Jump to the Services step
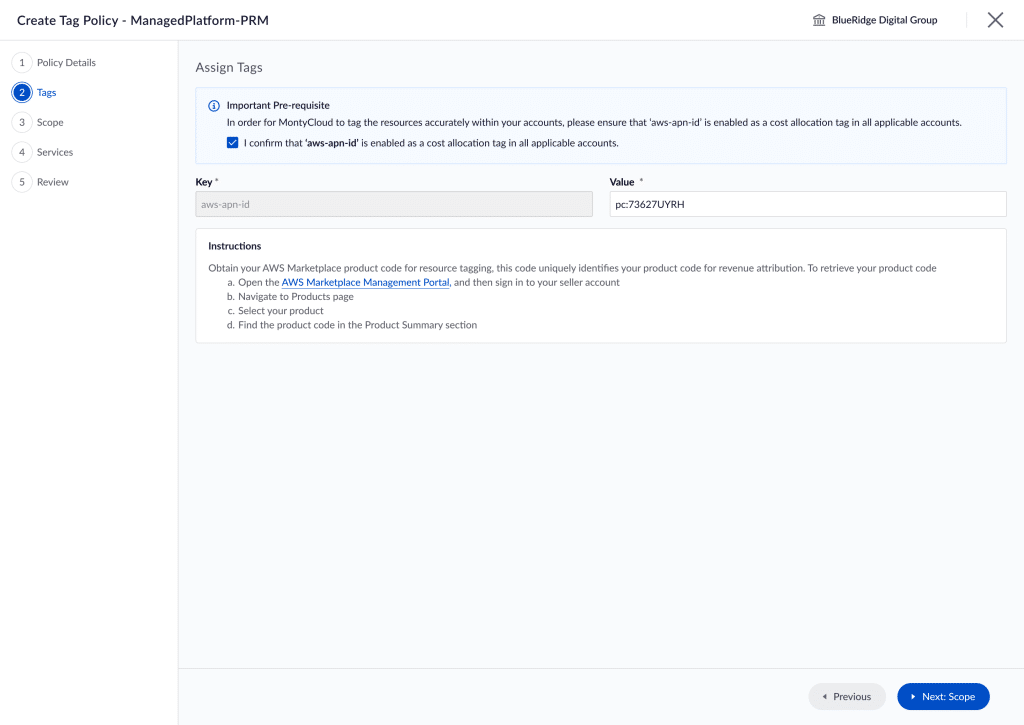 55,152
